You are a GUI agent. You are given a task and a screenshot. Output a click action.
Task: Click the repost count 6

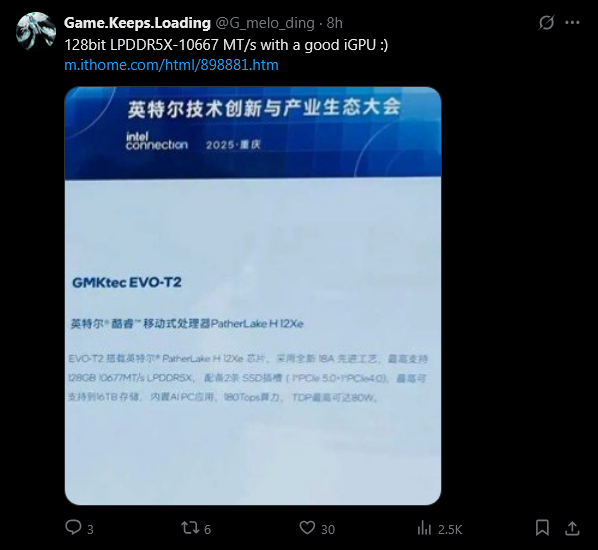coord(207,530)
